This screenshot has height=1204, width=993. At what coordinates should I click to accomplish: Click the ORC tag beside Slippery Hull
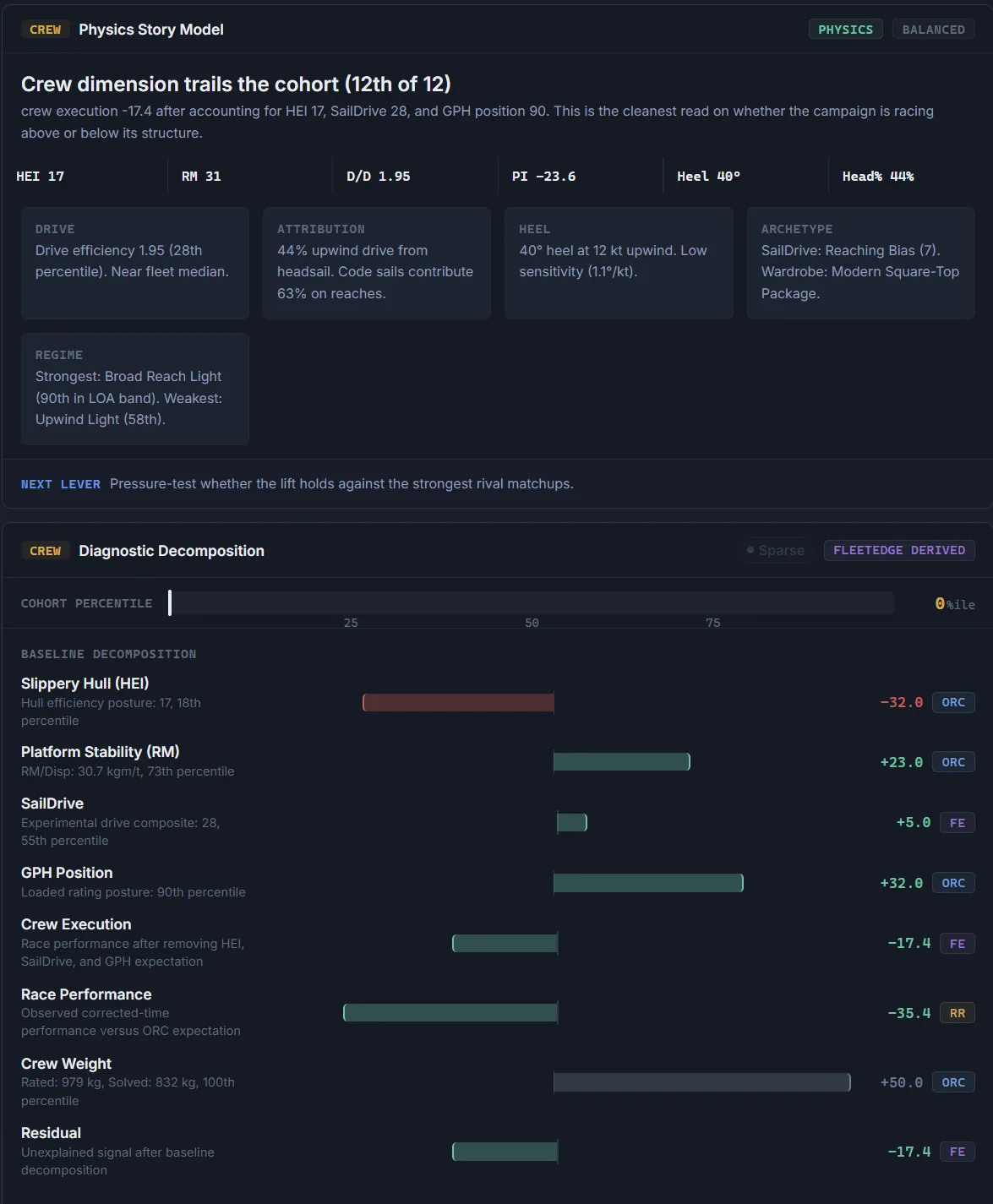953,702
